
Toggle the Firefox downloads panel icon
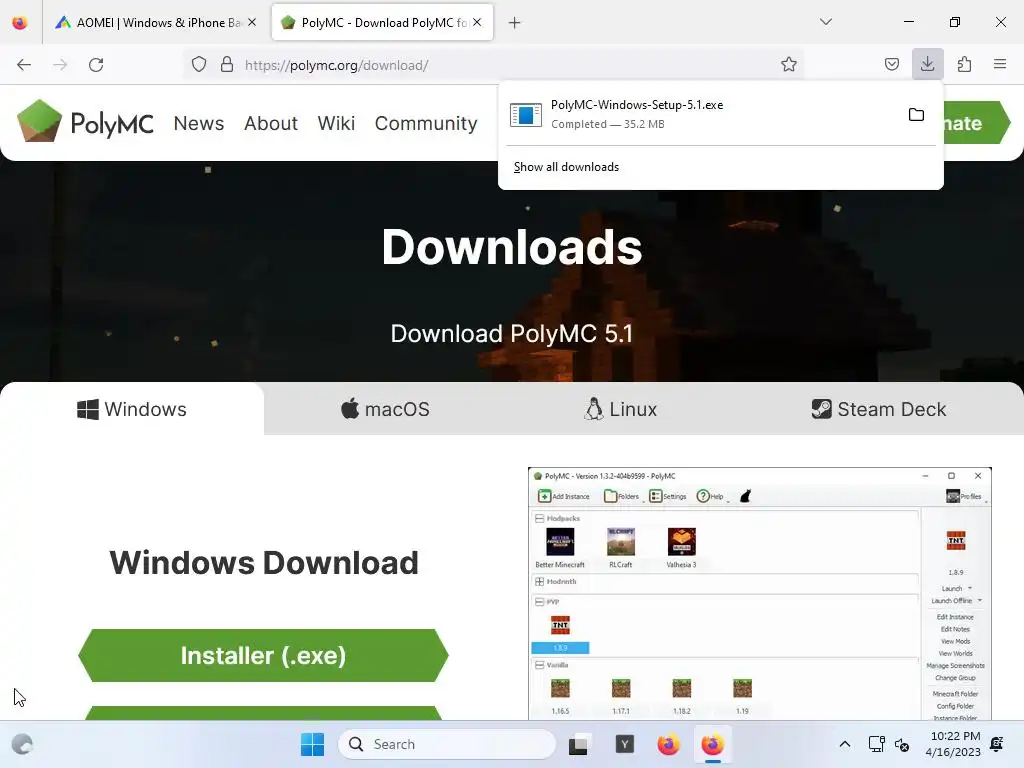(x=927, y=64)
